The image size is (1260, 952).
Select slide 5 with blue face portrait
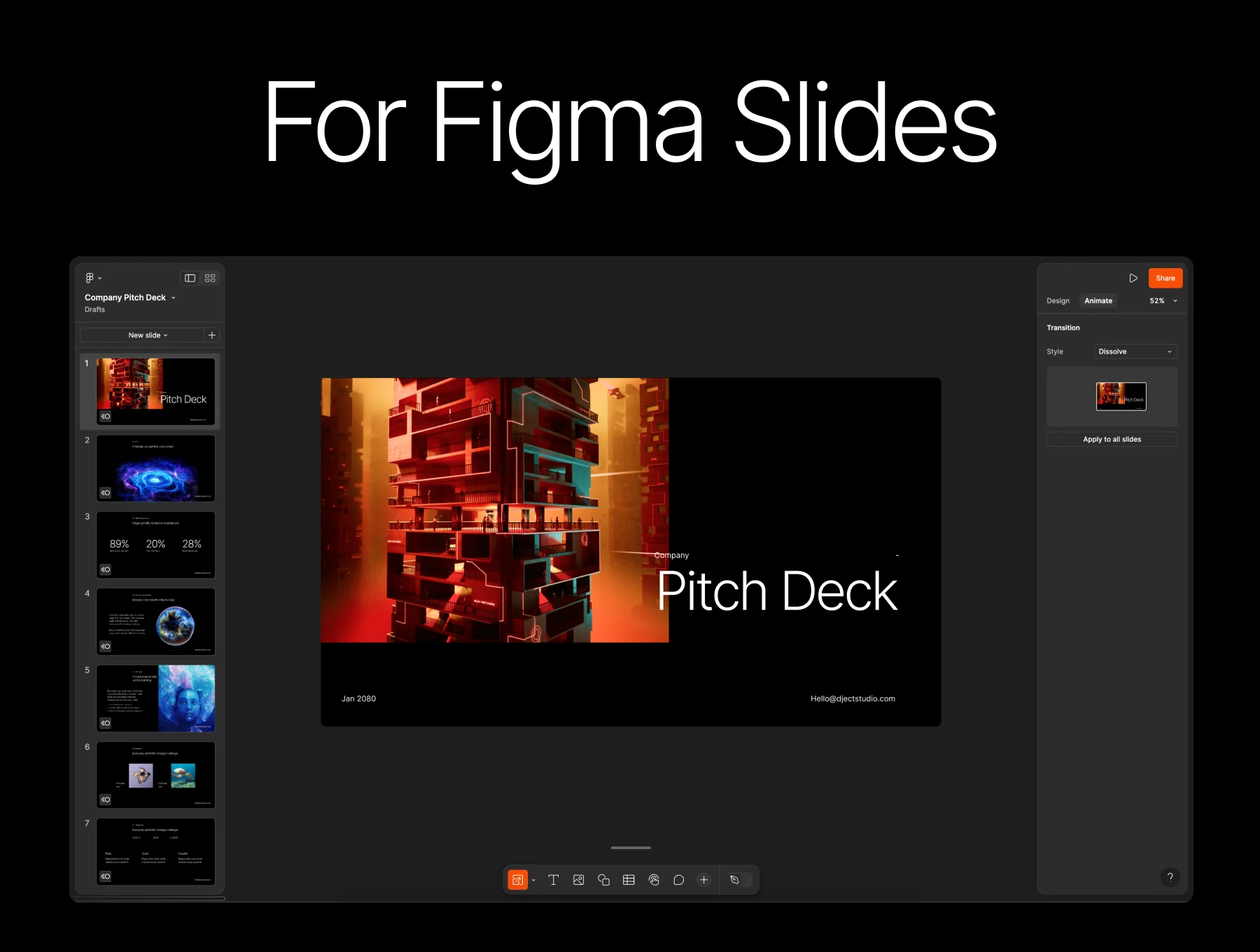click(x=155, y=699)
